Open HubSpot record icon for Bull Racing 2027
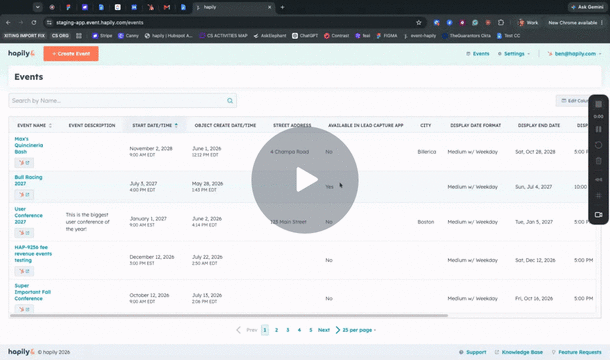Viewport: 610px width, 360px height. tap(24, 195)
